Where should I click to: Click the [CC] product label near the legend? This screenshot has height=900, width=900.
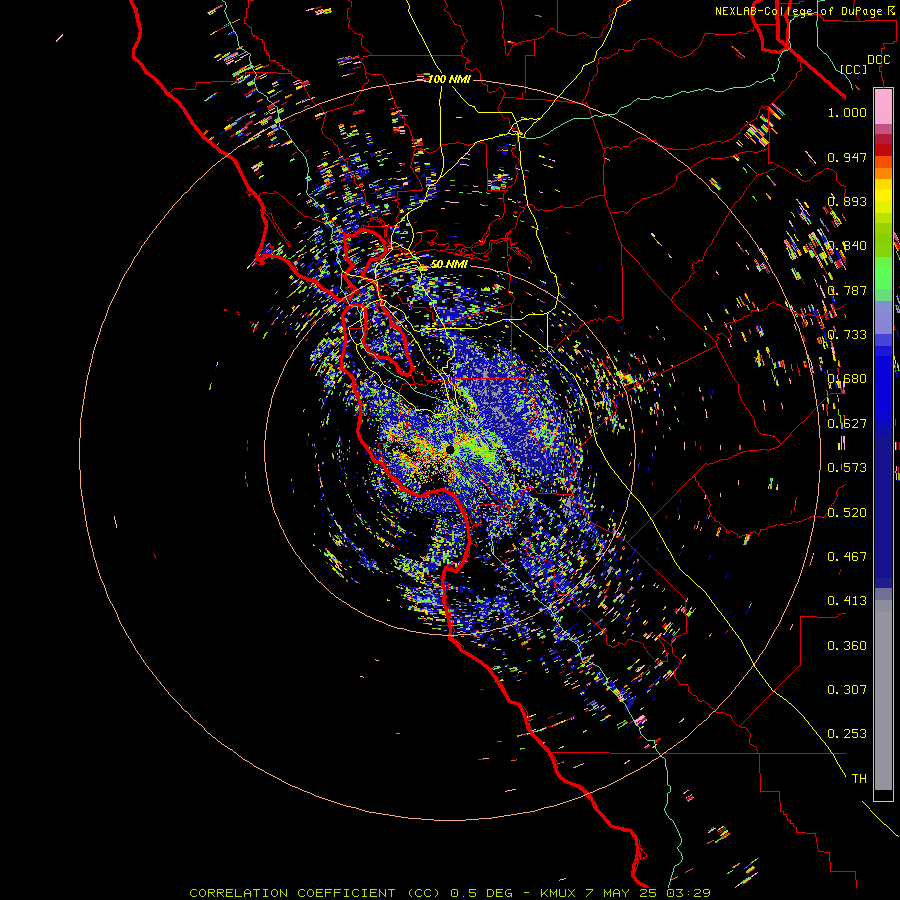(x=853, y=69)
